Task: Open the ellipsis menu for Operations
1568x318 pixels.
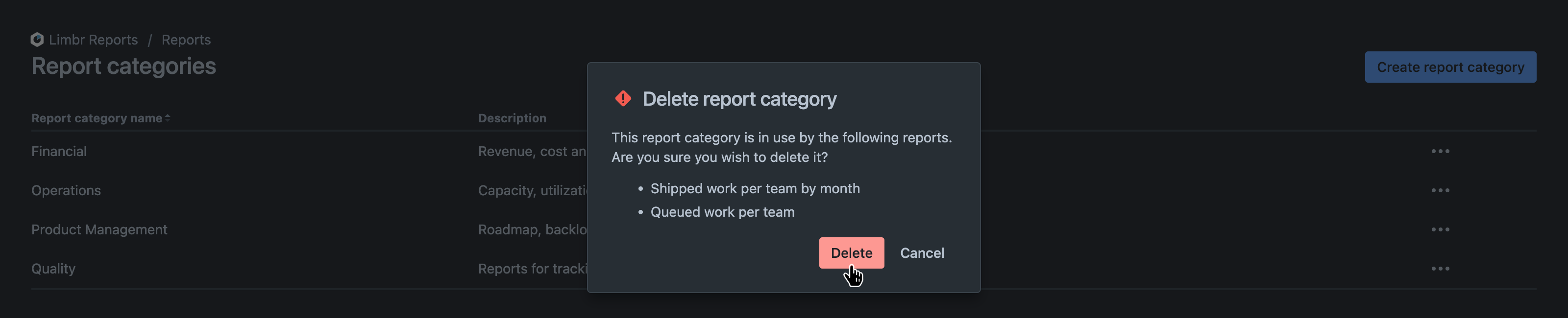Action: [1441, 190]
